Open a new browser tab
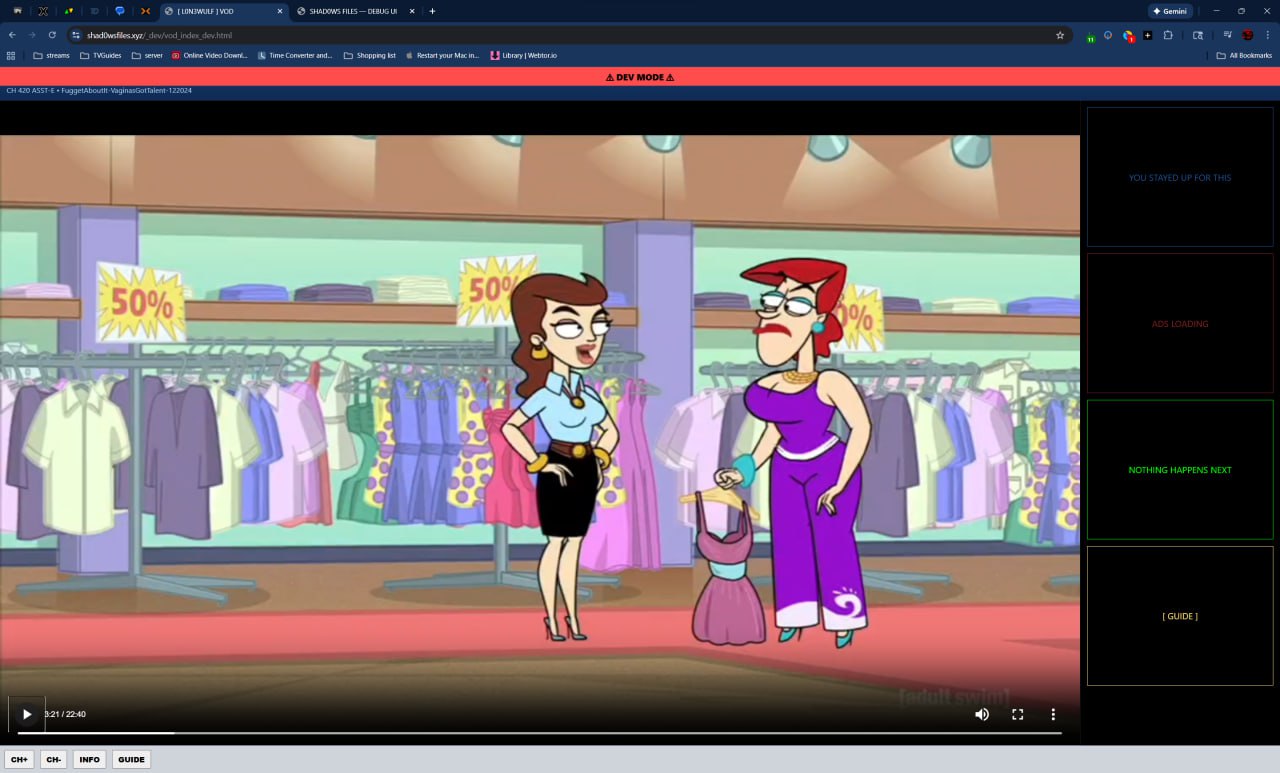Screen dimensions: 1280x773 pos(432,11)
